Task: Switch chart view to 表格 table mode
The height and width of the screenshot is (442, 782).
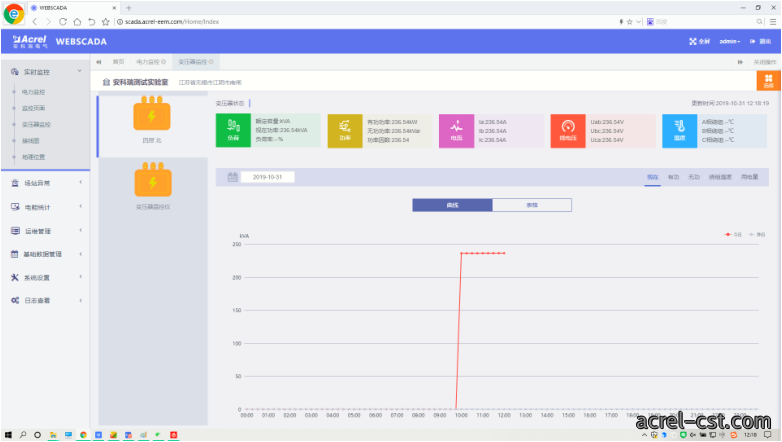Action: click(x=532, y=205)
